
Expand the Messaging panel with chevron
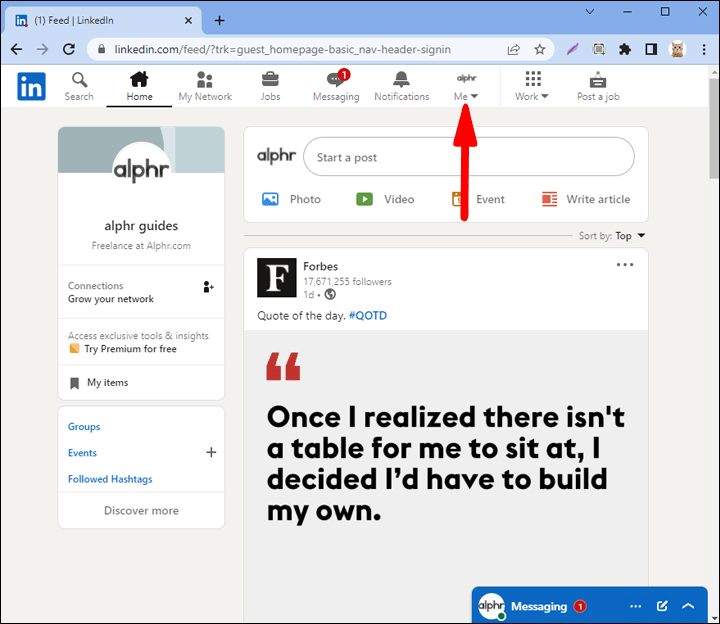point(688,606)
